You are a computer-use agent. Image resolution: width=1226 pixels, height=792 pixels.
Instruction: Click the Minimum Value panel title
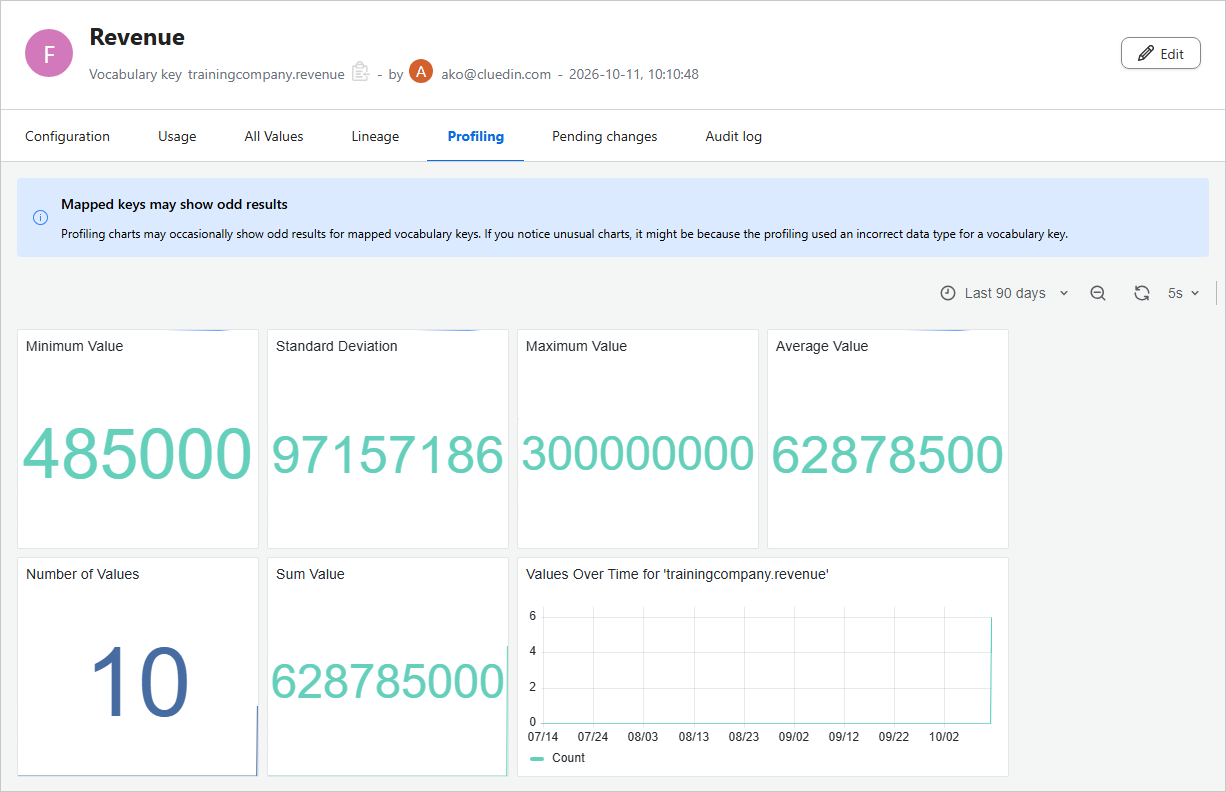(75, 346)
